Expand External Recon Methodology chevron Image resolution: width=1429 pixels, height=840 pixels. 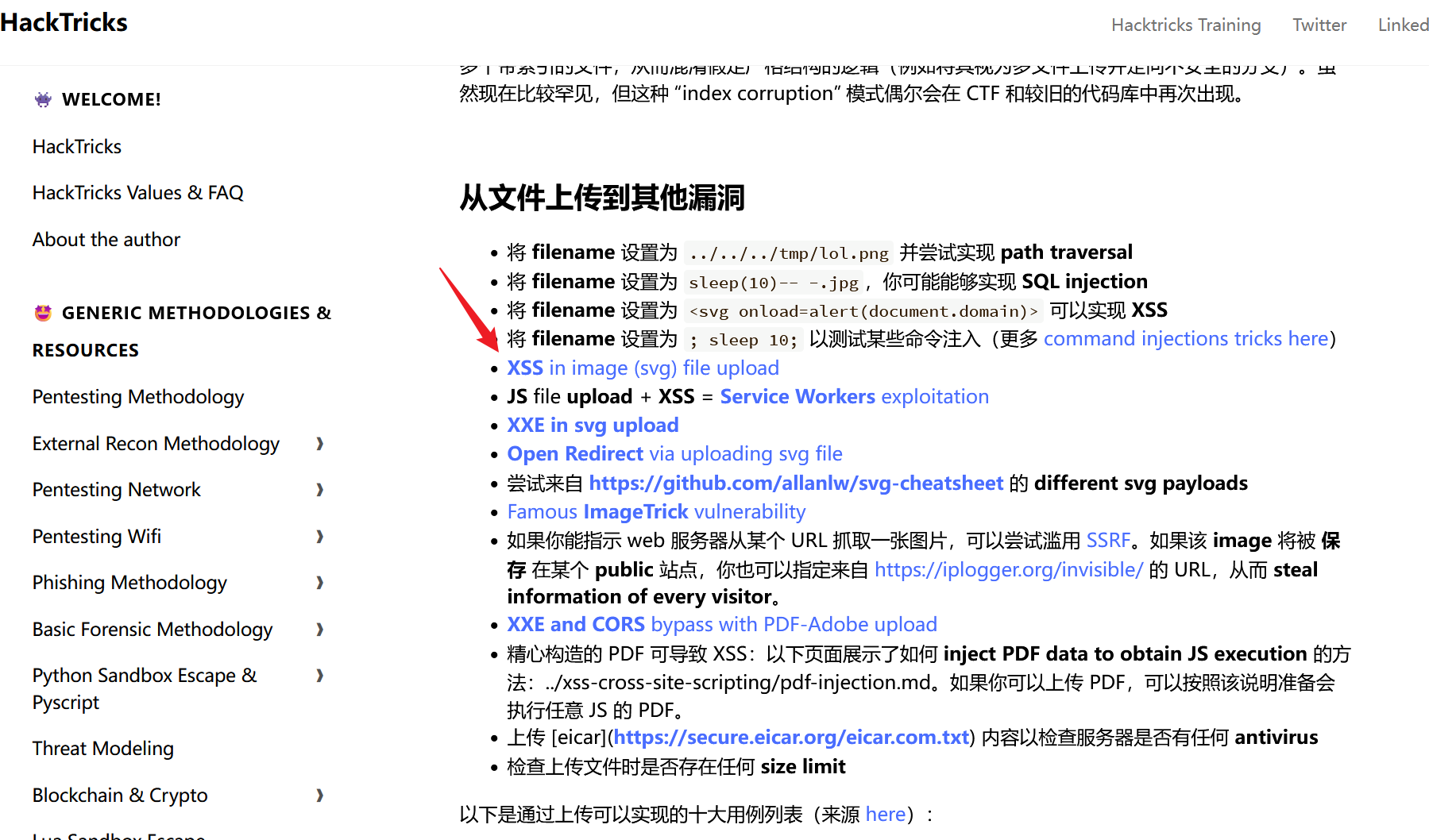tap(320, 444)
